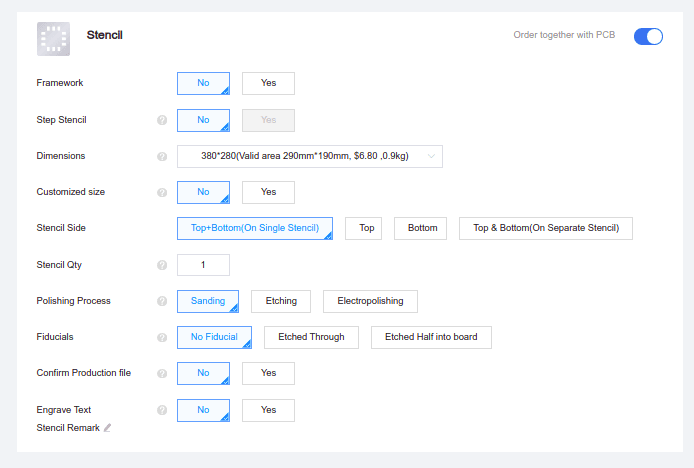Image resolution: width=694 pixels, height=468 pixels.
Task: Click help icon beside Dimensions
Action: pyautogui.click(x=162, y=156)
